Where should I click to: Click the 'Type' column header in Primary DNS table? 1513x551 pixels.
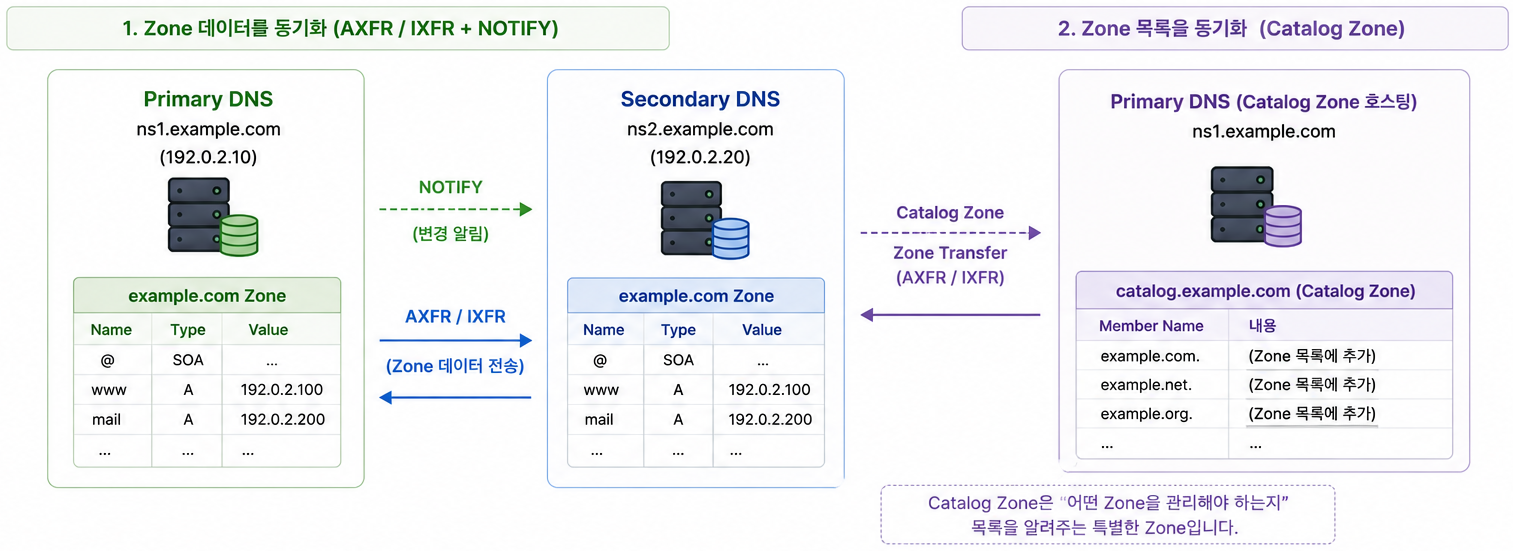(188, 329)
